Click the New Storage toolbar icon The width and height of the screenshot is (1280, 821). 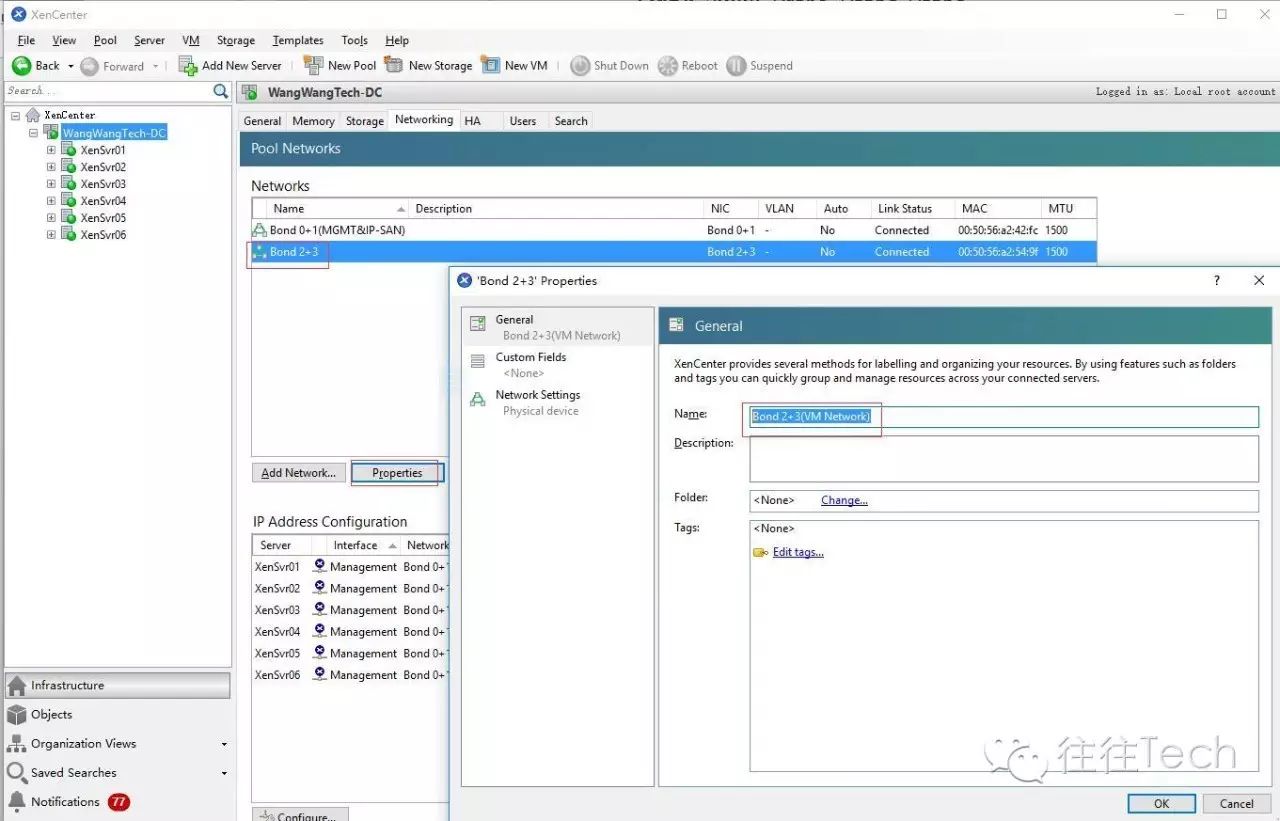coord(394,65)
